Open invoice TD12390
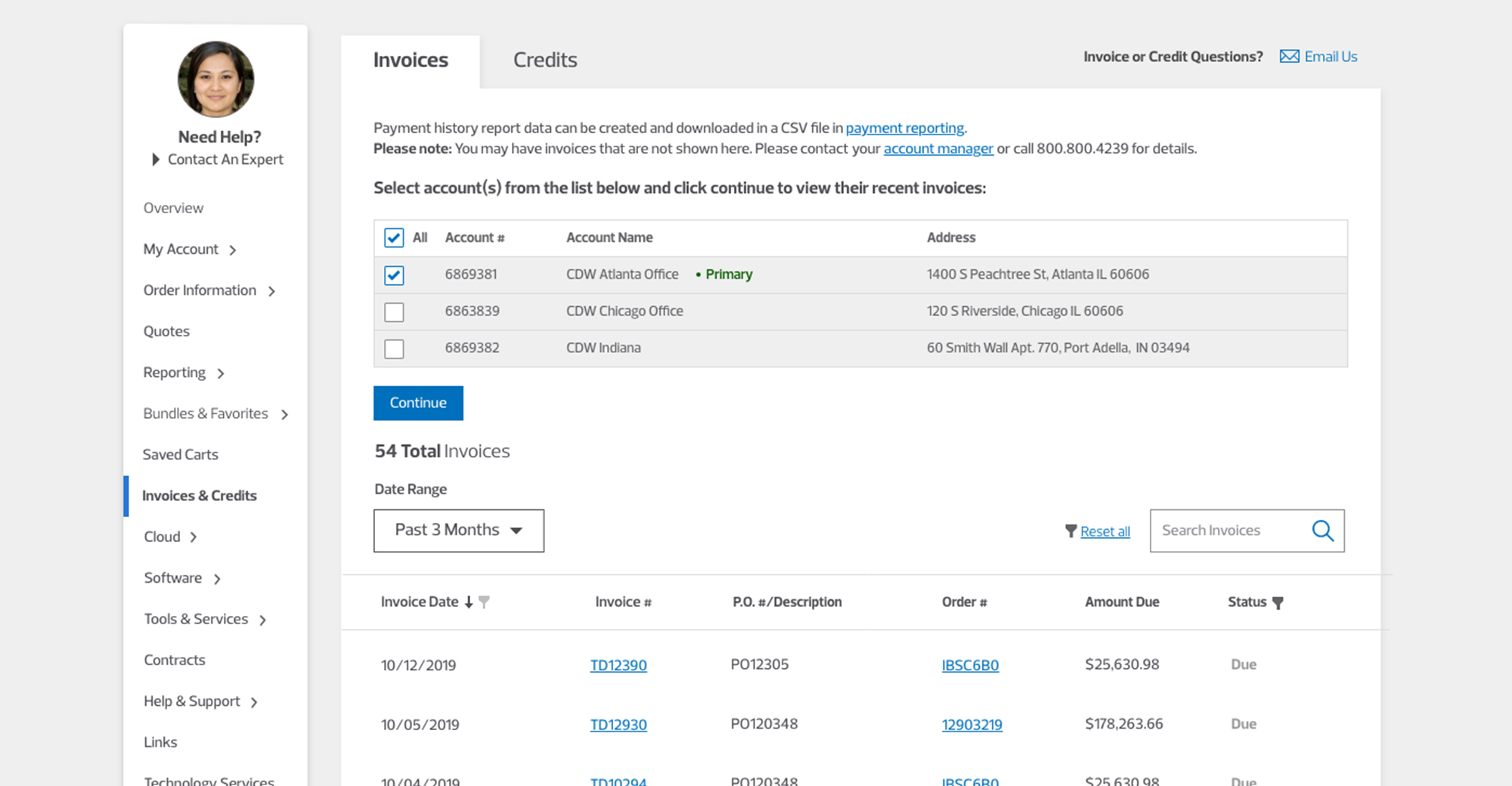 pyautogui.click(x=618, y=665)
